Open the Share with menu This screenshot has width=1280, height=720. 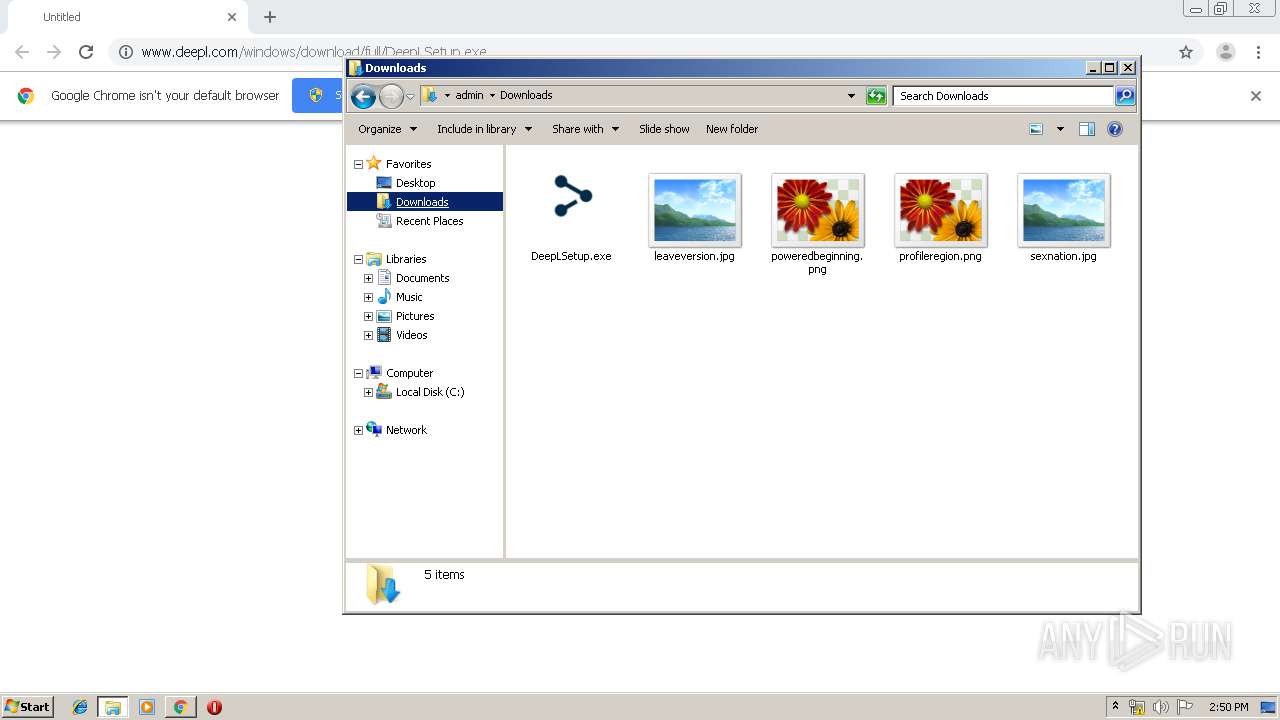(x=585, y=129)
